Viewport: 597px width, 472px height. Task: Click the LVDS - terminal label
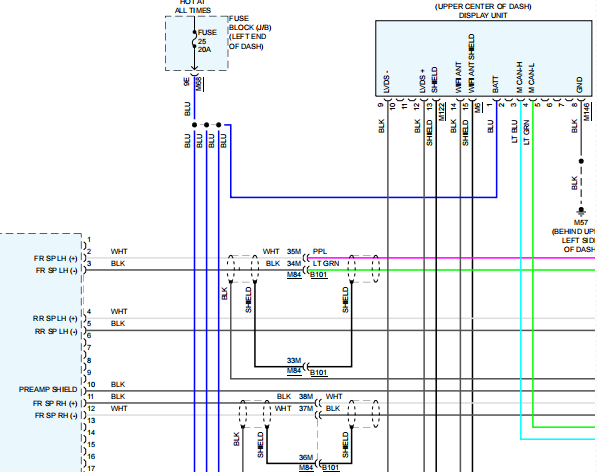pyautogui.click(x=387, y=82)
